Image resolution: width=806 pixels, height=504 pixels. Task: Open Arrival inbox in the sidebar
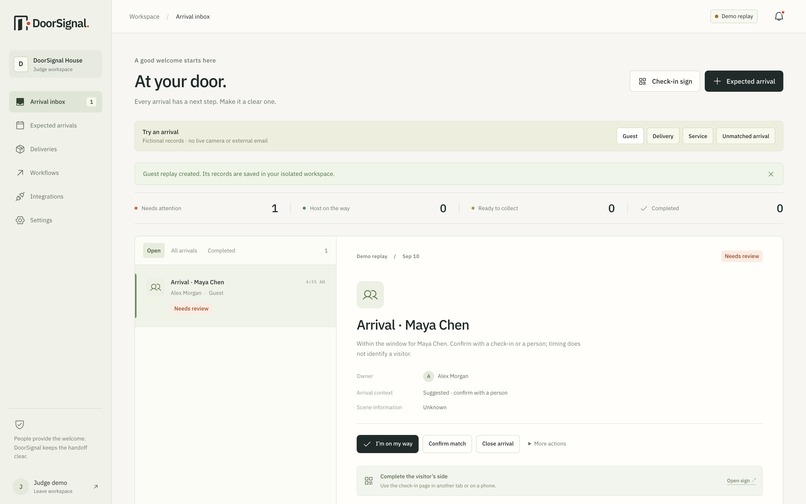pyautogui.click(x=56, y=102)
